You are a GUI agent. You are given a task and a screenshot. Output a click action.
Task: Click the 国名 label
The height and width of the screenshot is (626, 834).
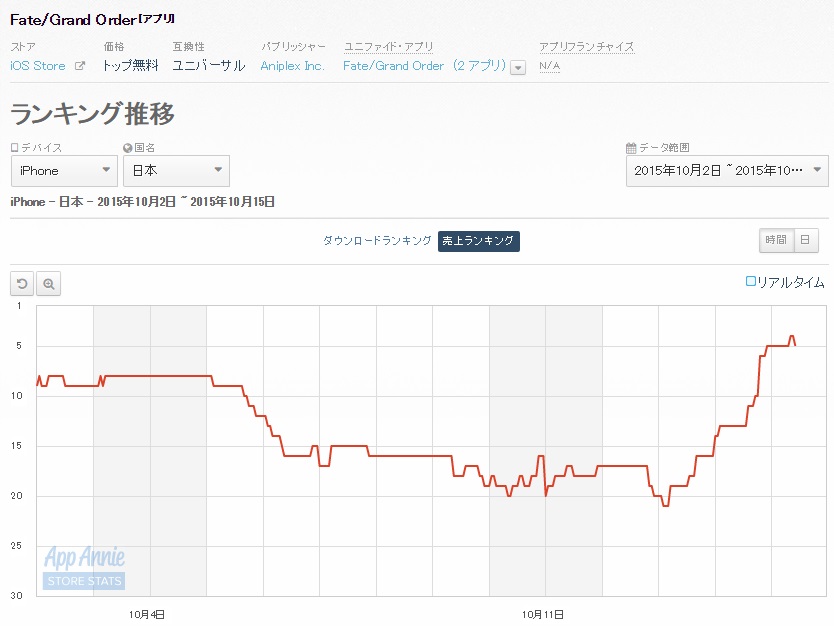pyautogui.click(x=144, y=148)
